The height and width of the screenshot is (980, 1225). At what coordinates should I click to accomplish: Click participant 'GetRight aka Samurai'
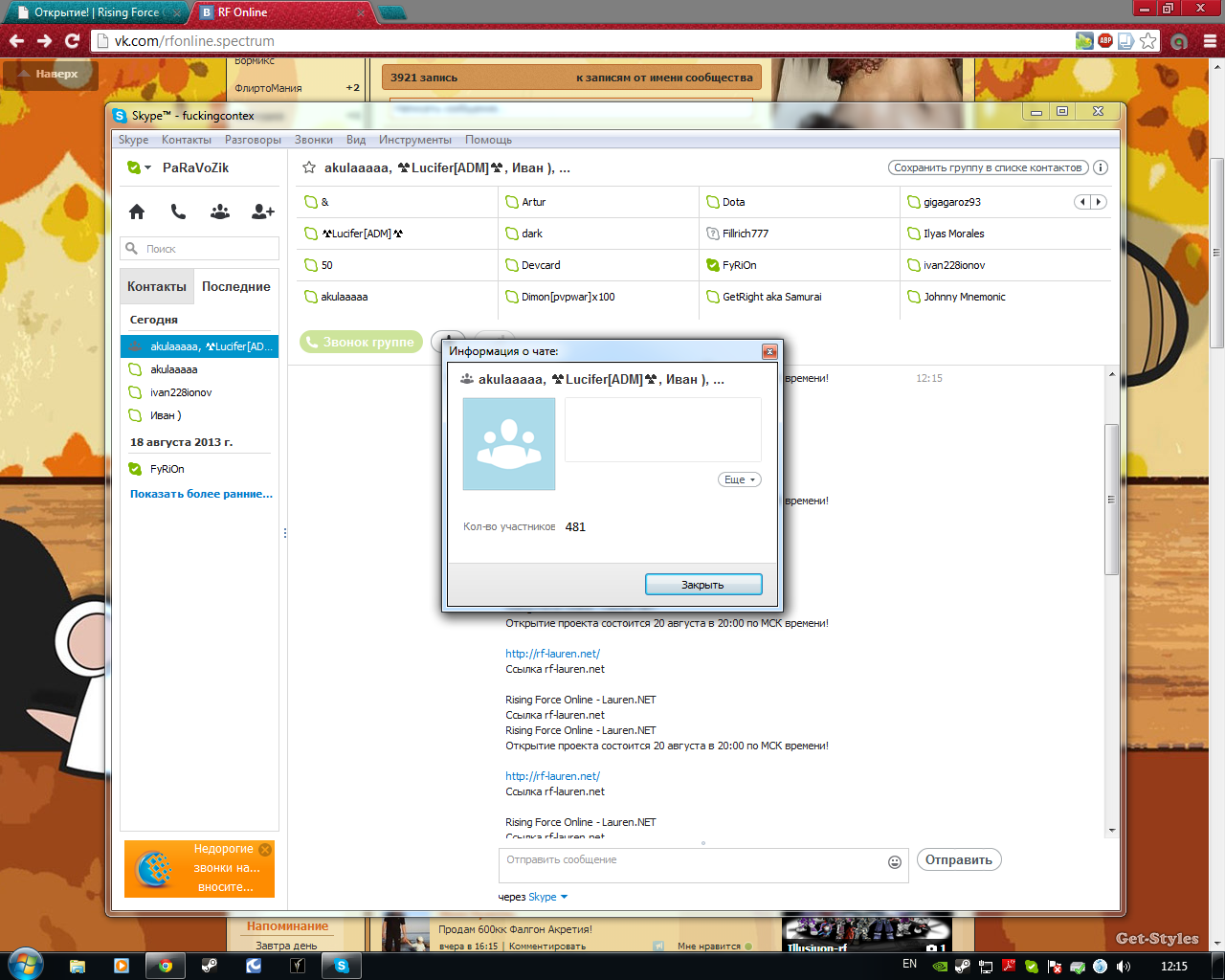771,297
